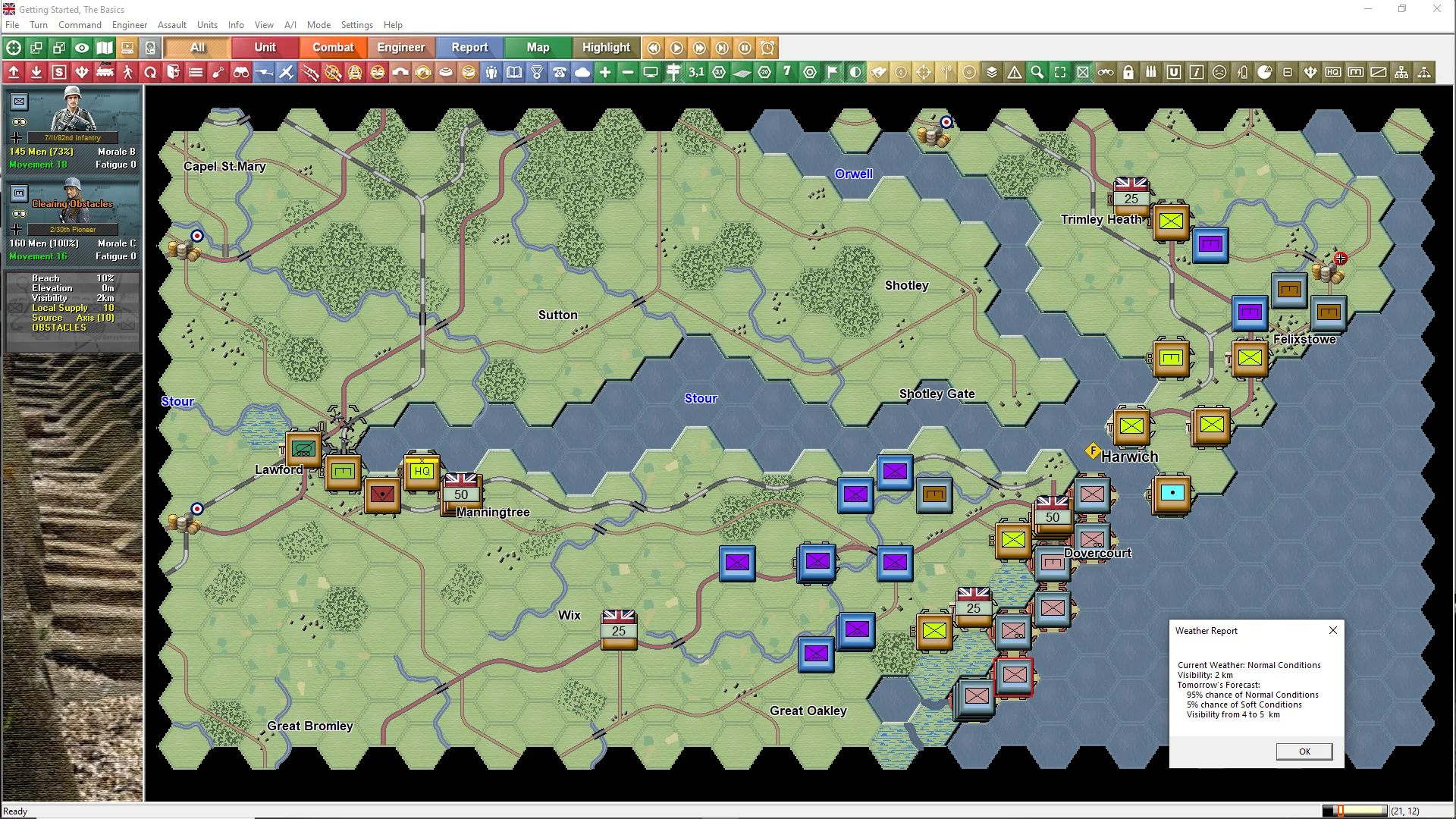This screenshot has width=1456, height=819.
Task: Click the organization chart icon at the toolbar end
Action: [x=1401, y=73]
